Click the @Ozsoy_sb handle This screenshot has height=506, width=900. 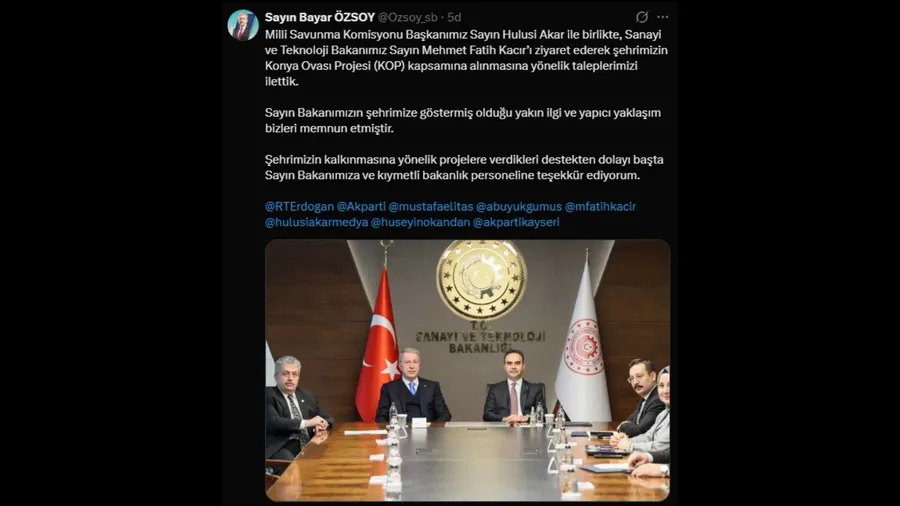[x=408, y=17]
